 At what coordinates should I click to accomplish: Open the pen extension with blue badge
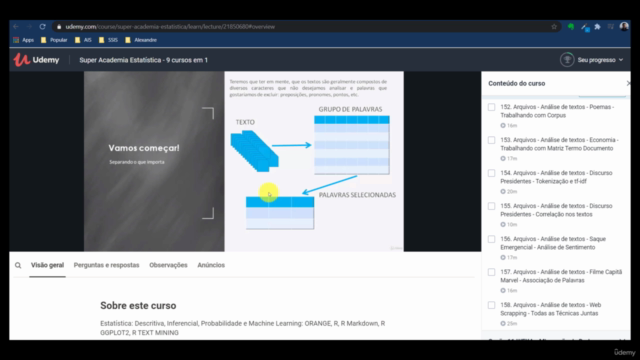tap(584, 27)
